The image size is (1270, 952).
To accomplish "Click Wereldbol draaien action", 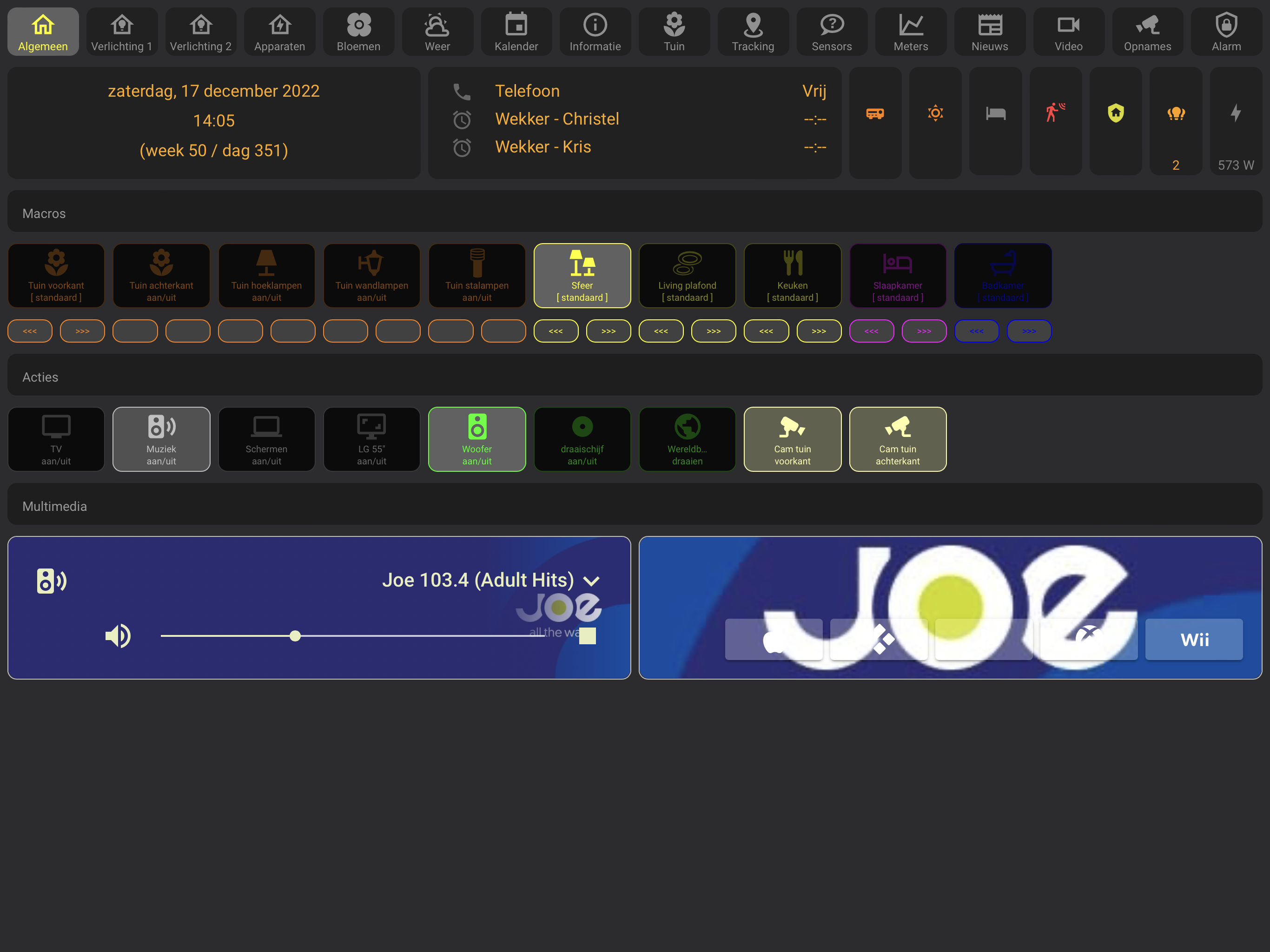I will click(x=687, y=439).
